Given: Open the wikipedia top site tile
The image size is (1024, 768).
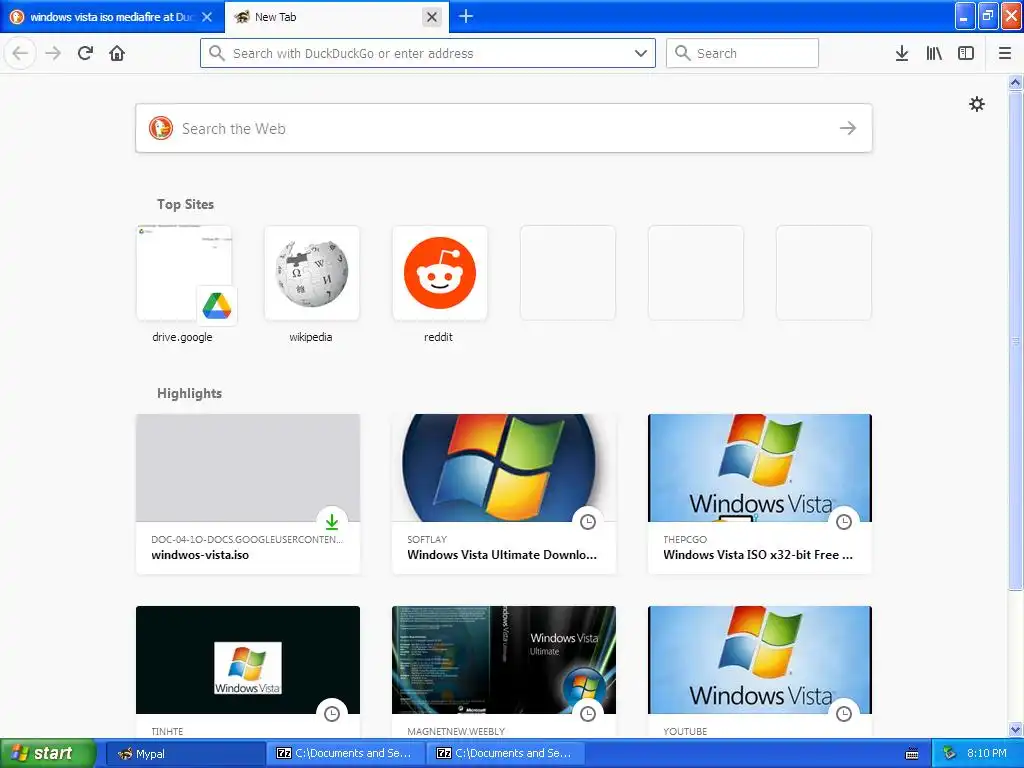Looking at the screenshot, I should click(x=312, y=273).
